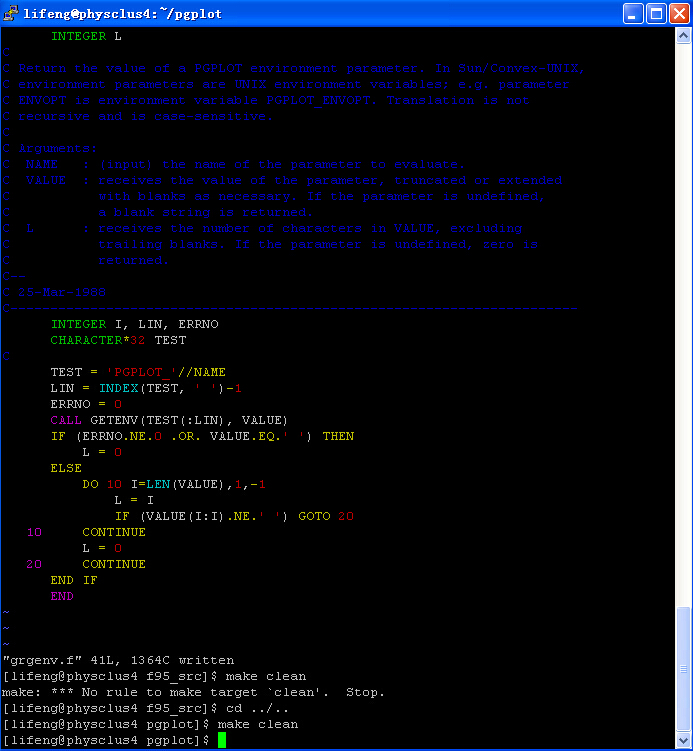Click the comment date 'C 25-Mar-1988'
Image resolution: width=693 pixels, height=751 pixels.
pos(54,292)
